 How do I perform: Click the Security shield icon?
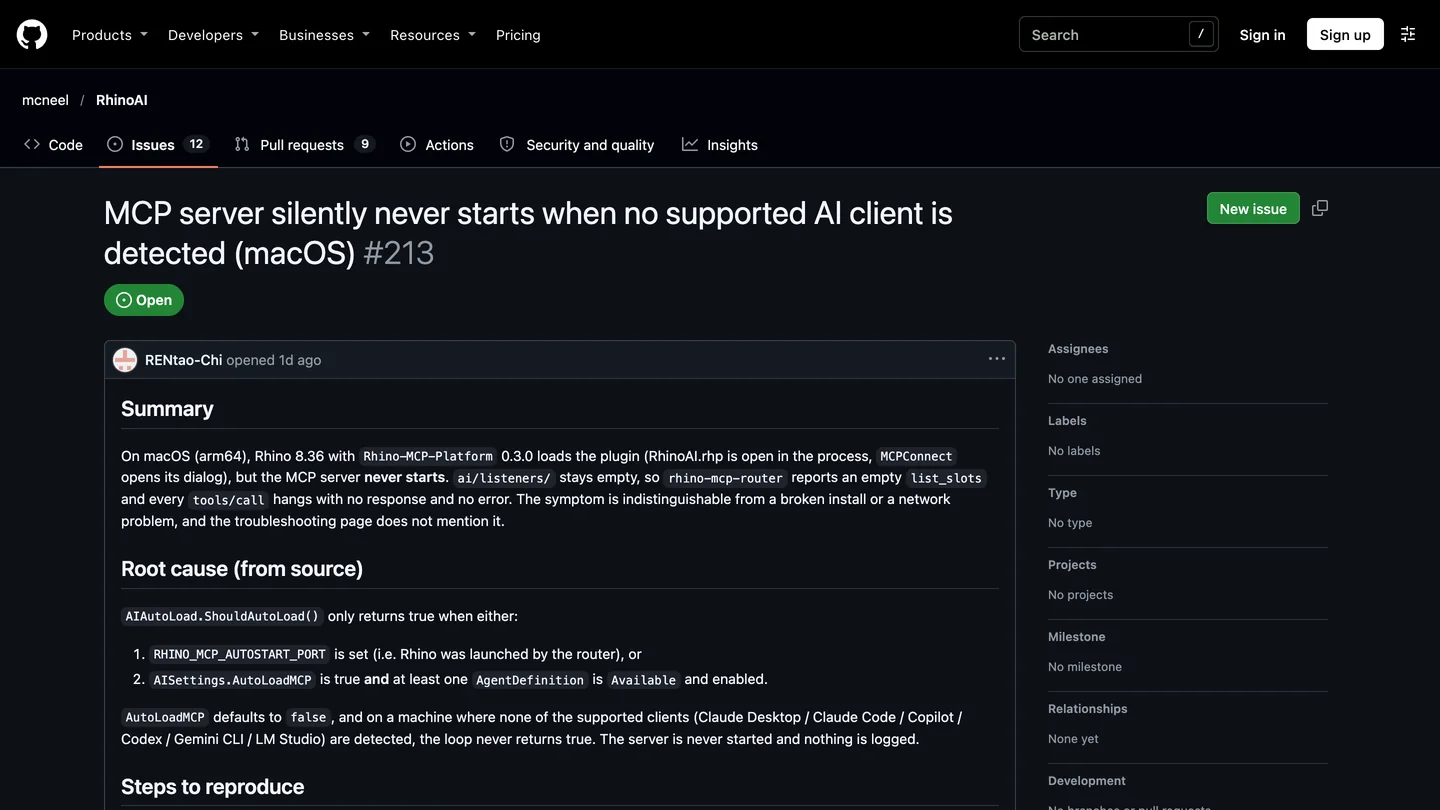click(507, 144)
